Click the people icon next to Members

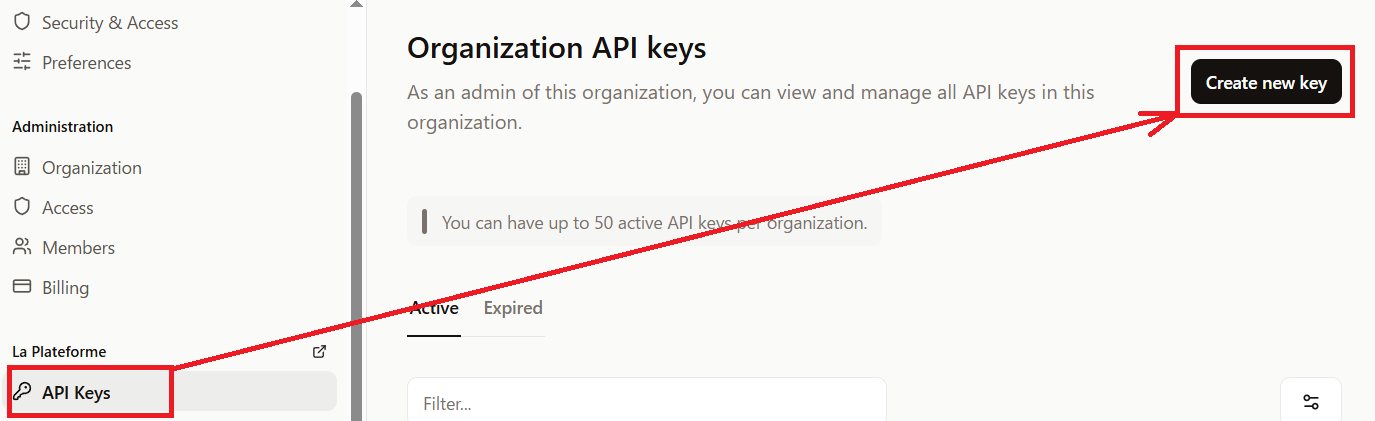click(22, 247)
